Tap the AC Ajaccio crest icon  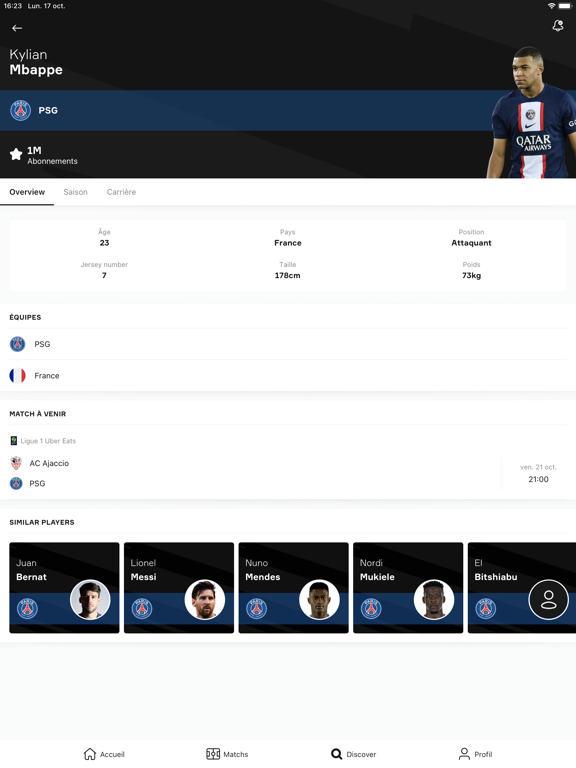(x=16, y=463)
